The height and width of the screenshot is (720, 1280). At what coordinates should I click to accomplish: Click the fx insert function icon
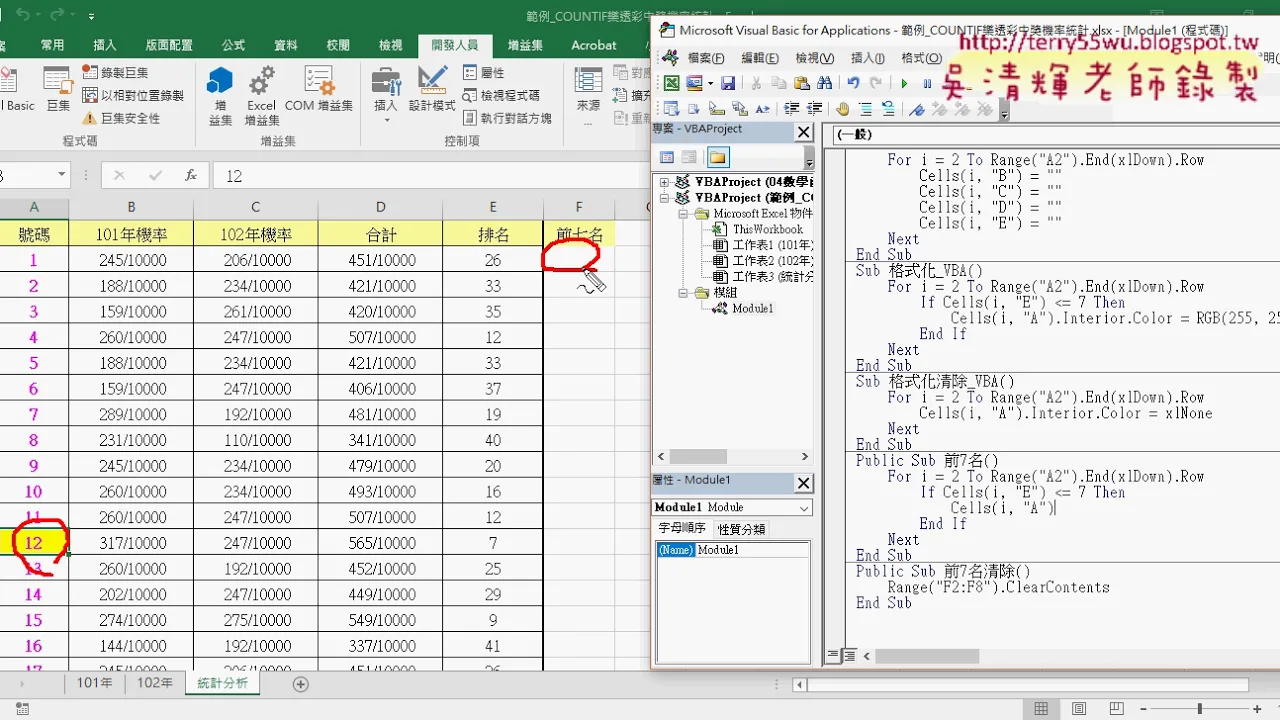191,175
